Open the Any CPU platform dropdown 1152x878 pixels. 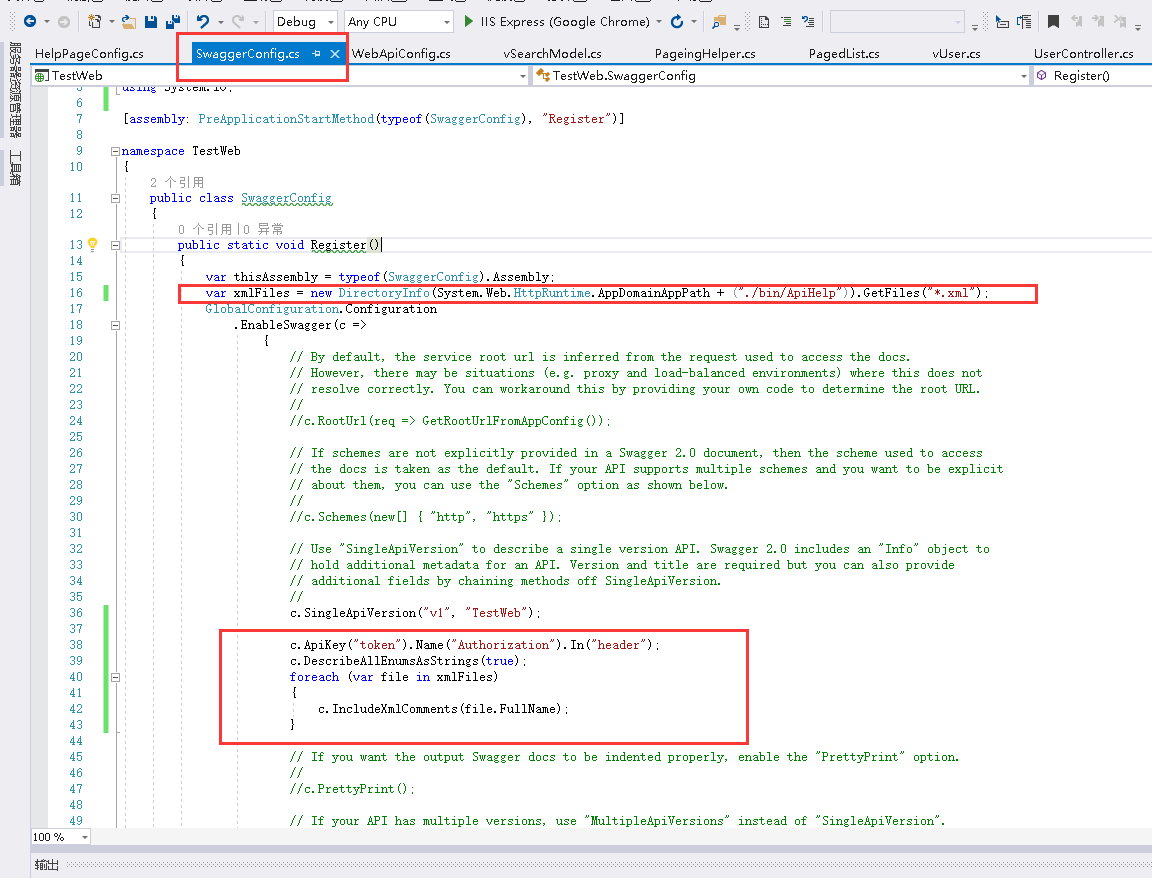click(x=399, y=21)
